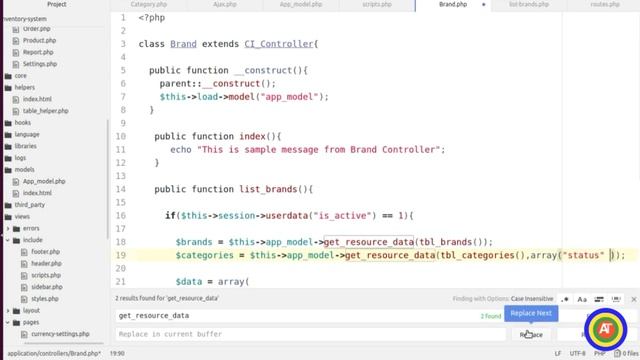Viewport: 640px width, 360px height.
Task: Select the Brand.php tab
Action: pyautogui.click(x=453, y=4)
